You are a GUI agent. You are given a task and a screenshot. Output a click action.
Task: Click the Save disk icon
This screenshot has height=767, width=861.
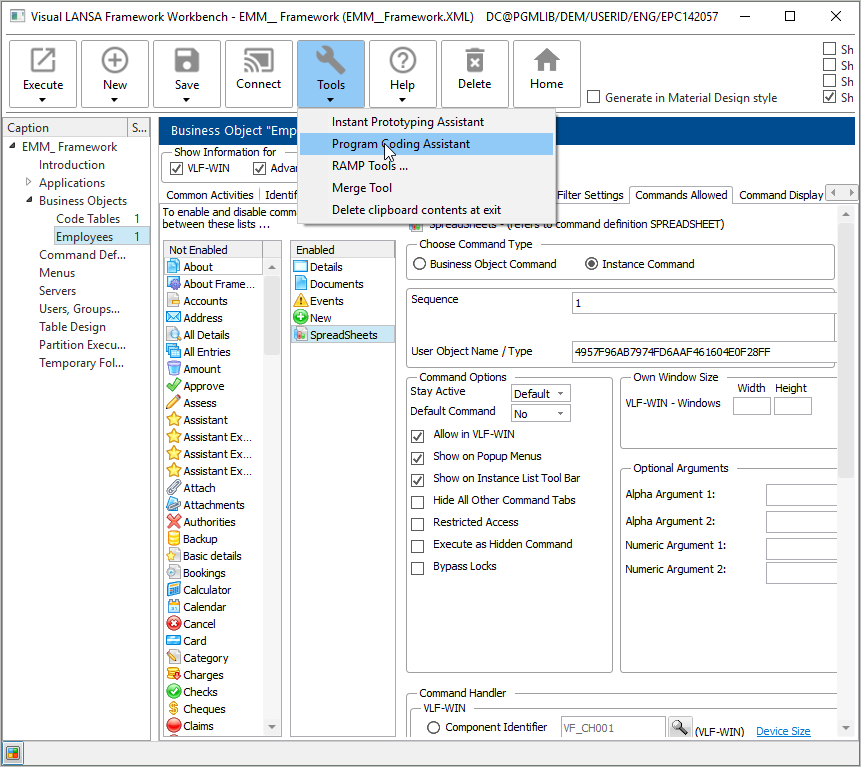tap(187, 62)
